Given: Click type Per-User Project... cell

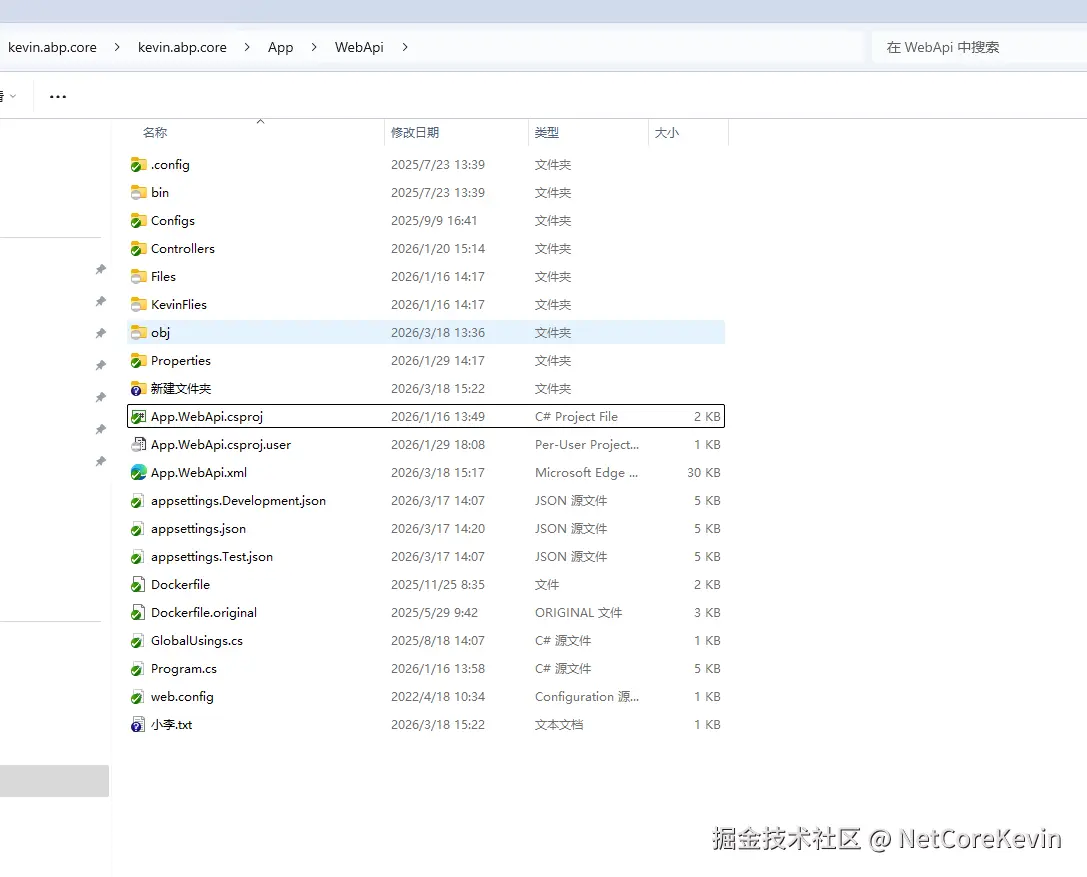Looking at the screenshot, I should pyautogui.click(x=587, y=444).
